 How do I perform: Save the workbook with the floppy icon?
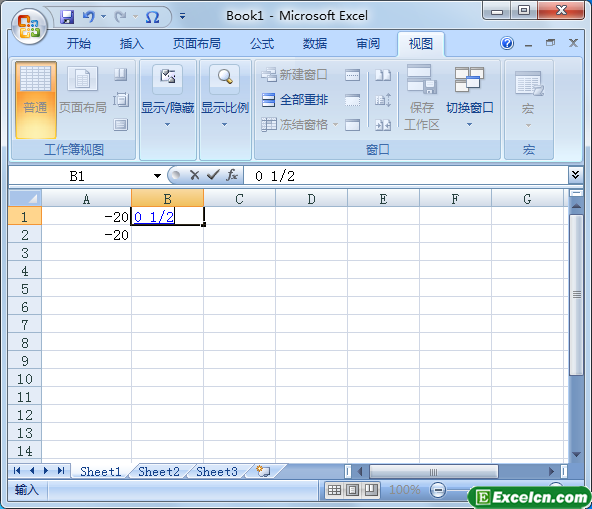click(x=67, y=17)
